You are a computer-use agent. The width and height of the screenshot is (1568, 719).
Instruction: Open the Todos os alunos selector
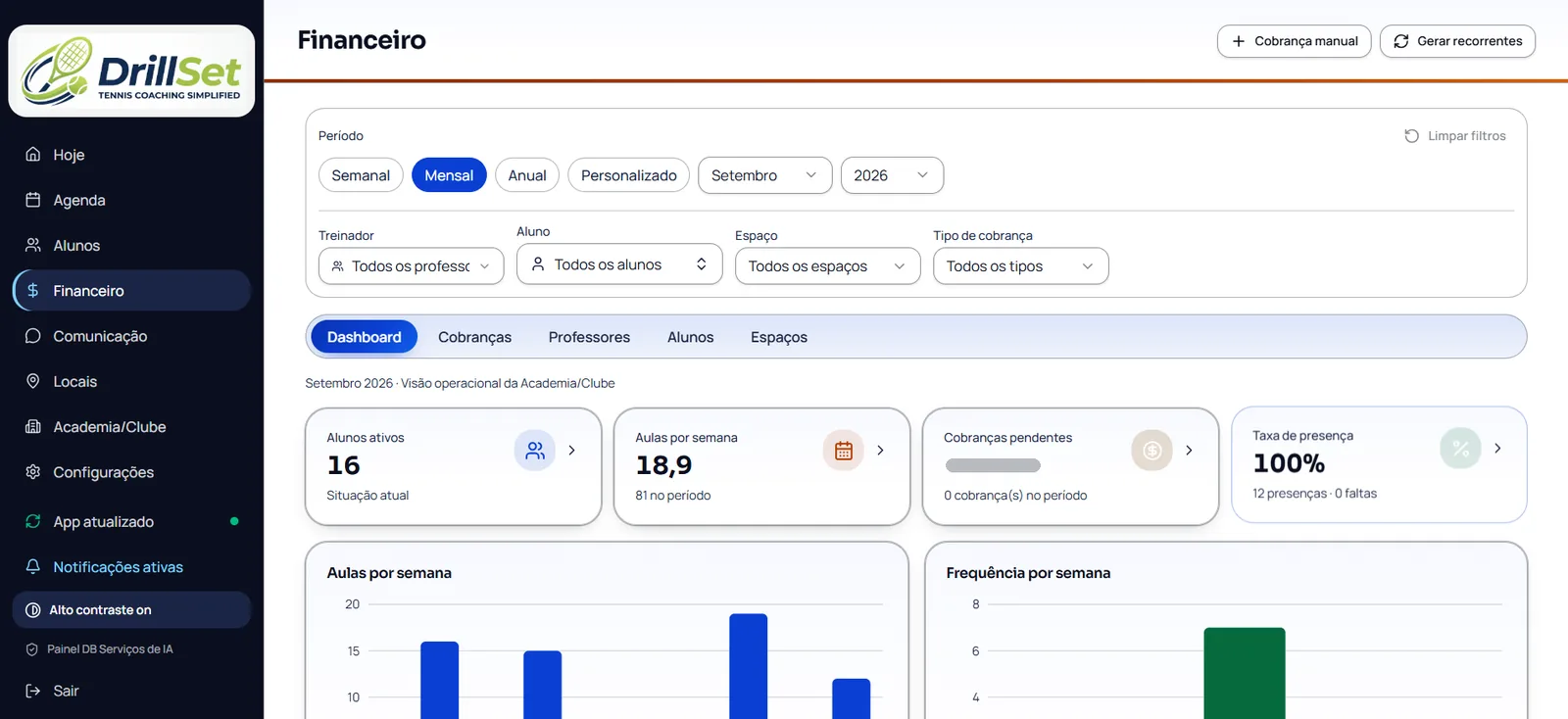[x=619, y=264]
